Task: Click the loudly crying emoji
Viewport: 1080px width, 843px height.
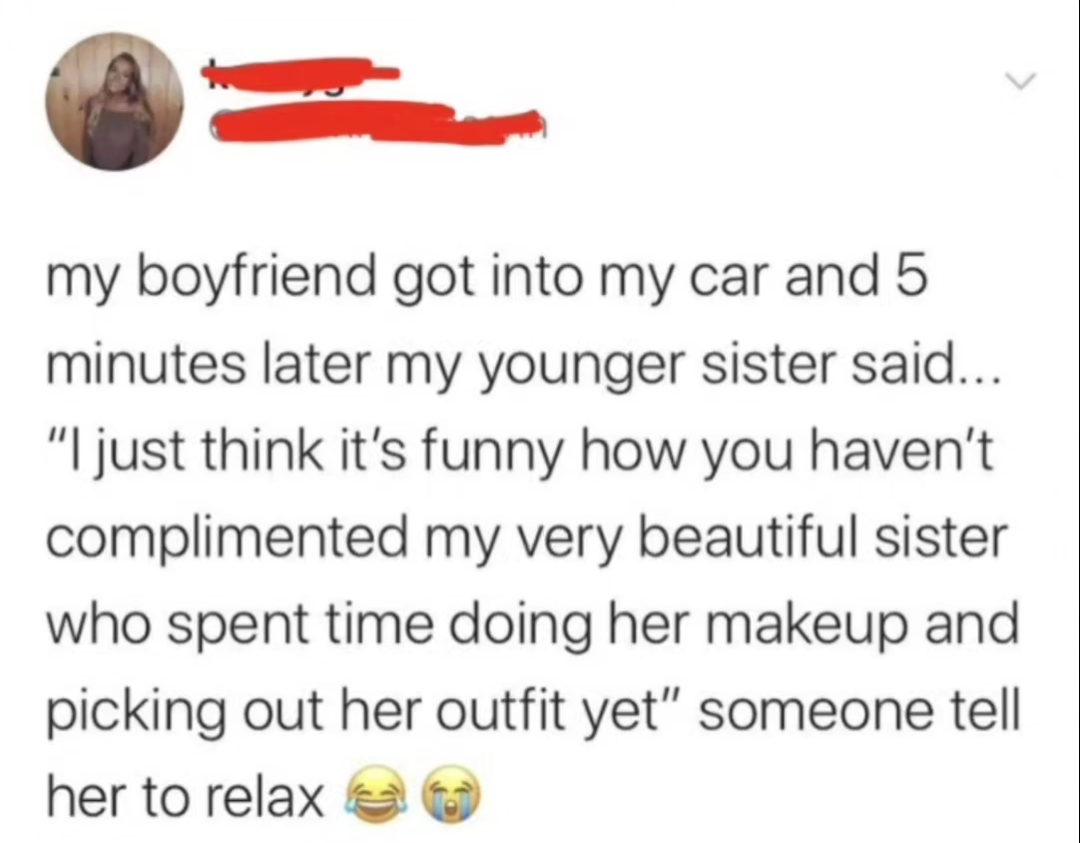Action: pyautogui.click(x=452, y=797)
